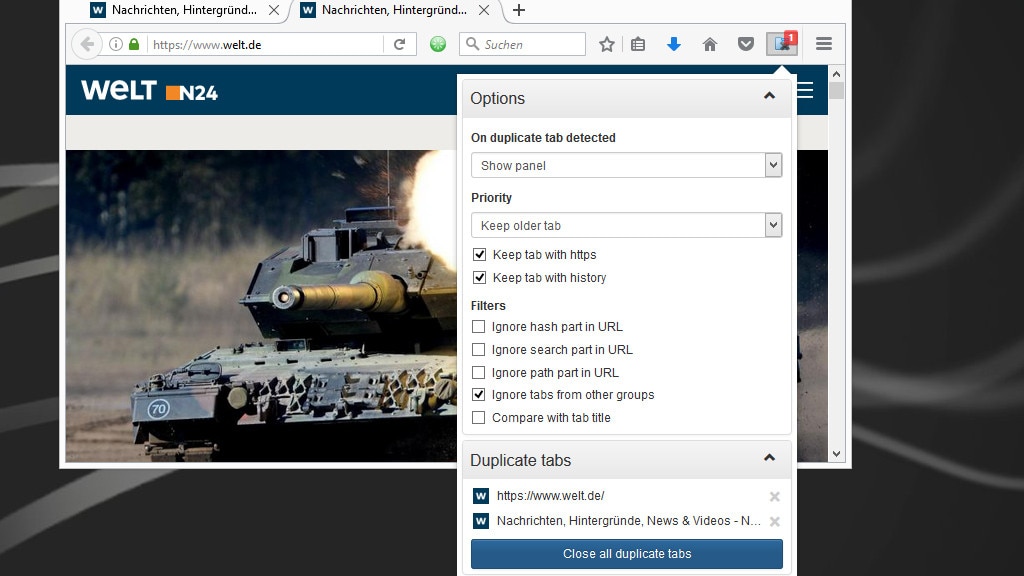The image size is (1024, 576).
Task: Uncheck Keep tab with https
Action: click(x=479, y=255)
